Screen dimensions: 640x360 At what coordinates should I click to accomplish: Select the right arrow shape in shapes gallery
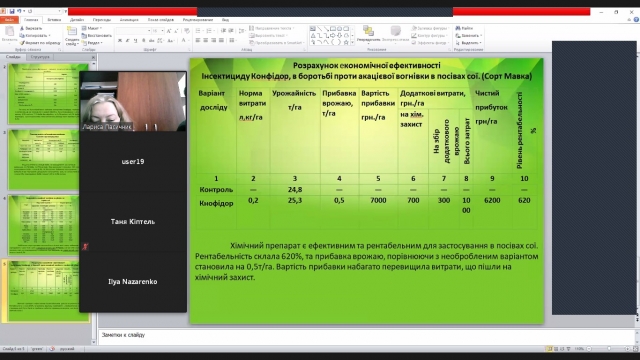pyautogui.click(x=333, y=36)
